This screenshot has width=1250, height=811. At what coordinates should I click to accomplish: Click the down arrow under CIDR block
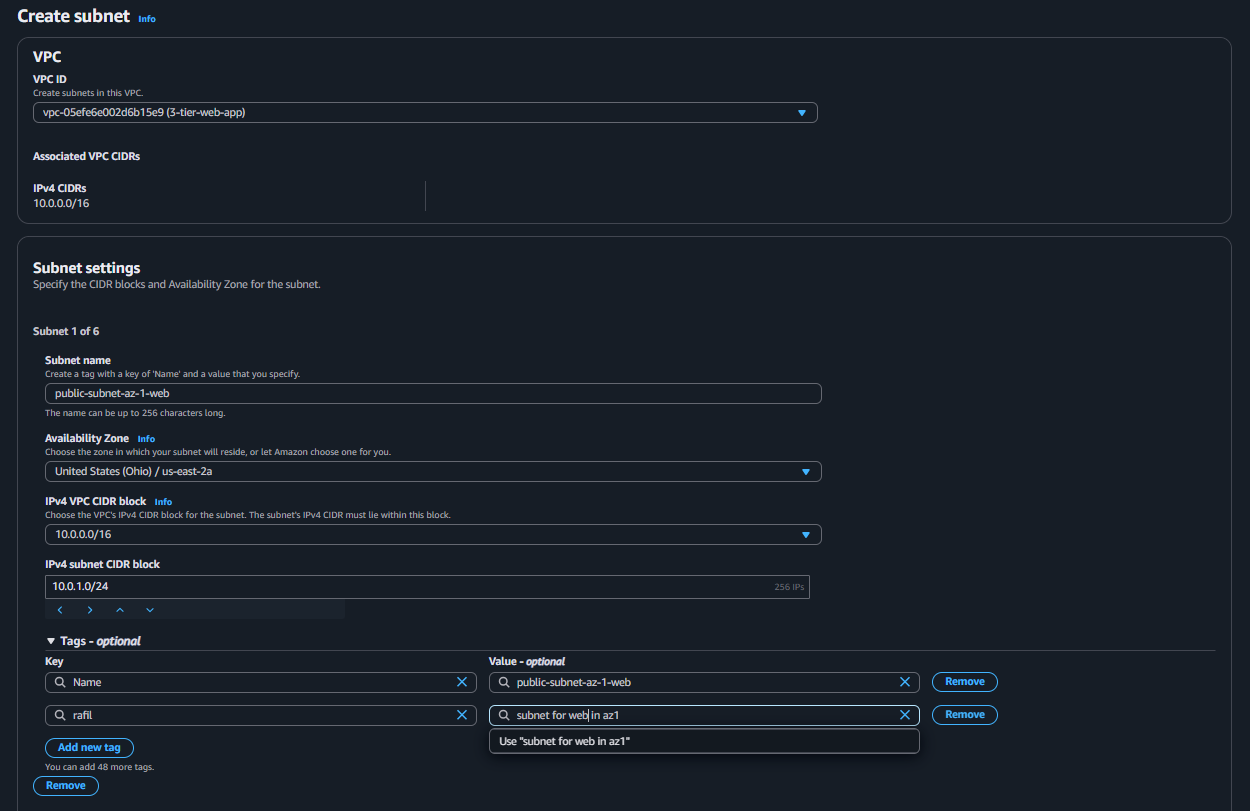pyautogui.click(x=150, y=610)
